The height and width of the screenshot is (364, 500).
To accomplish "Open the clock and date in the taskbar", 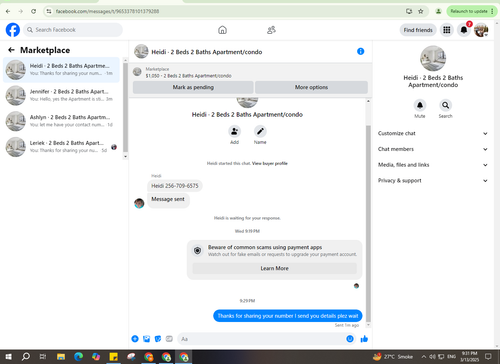I will pos(469,357).
